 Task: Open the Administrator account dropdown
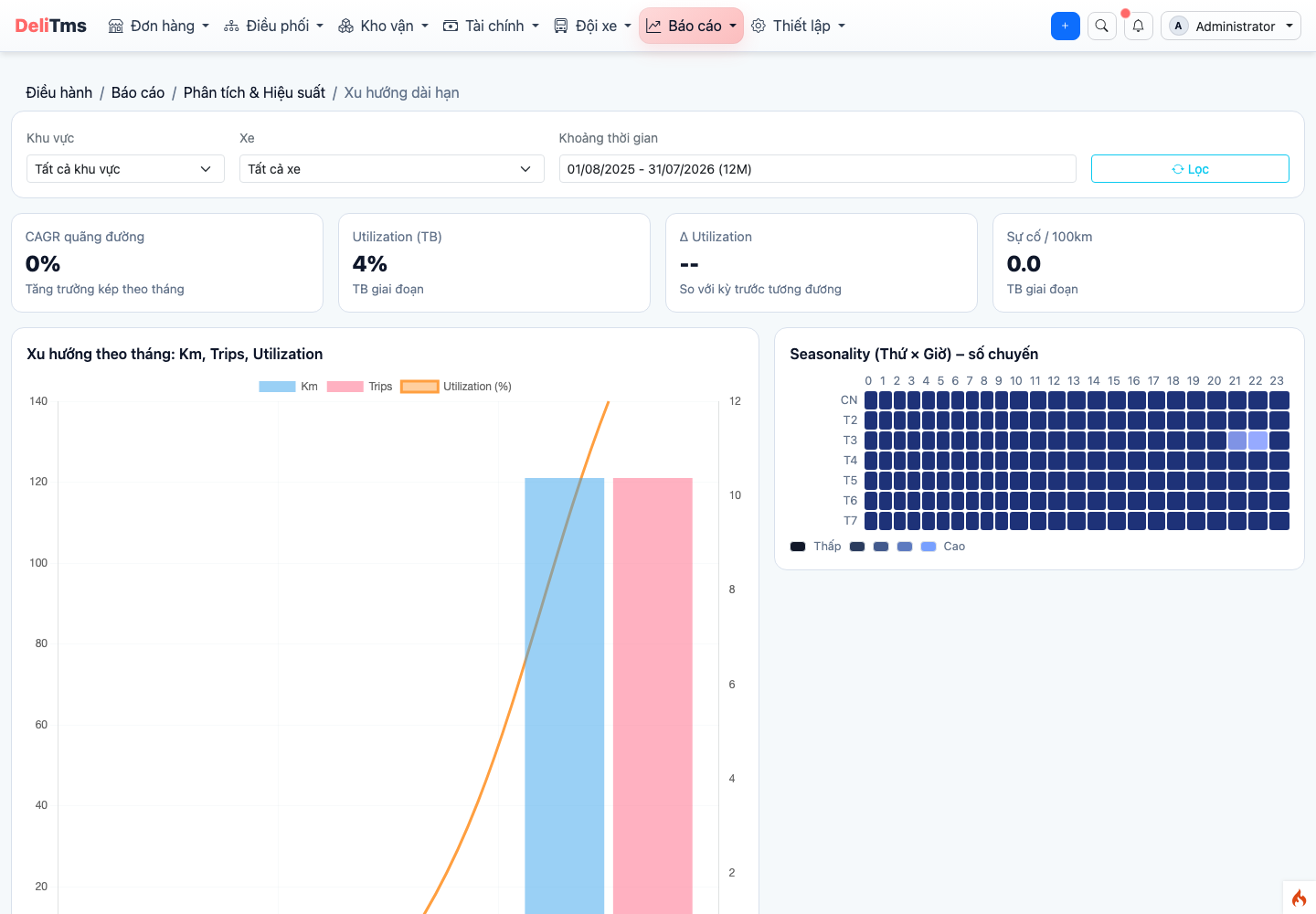click(1231, 26)
